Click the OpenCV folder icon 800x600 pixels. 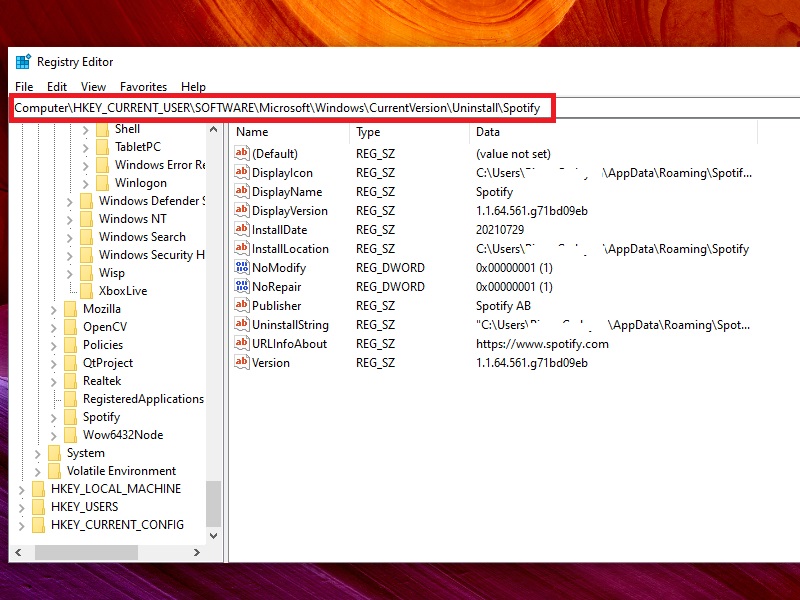tap(70, 327)
